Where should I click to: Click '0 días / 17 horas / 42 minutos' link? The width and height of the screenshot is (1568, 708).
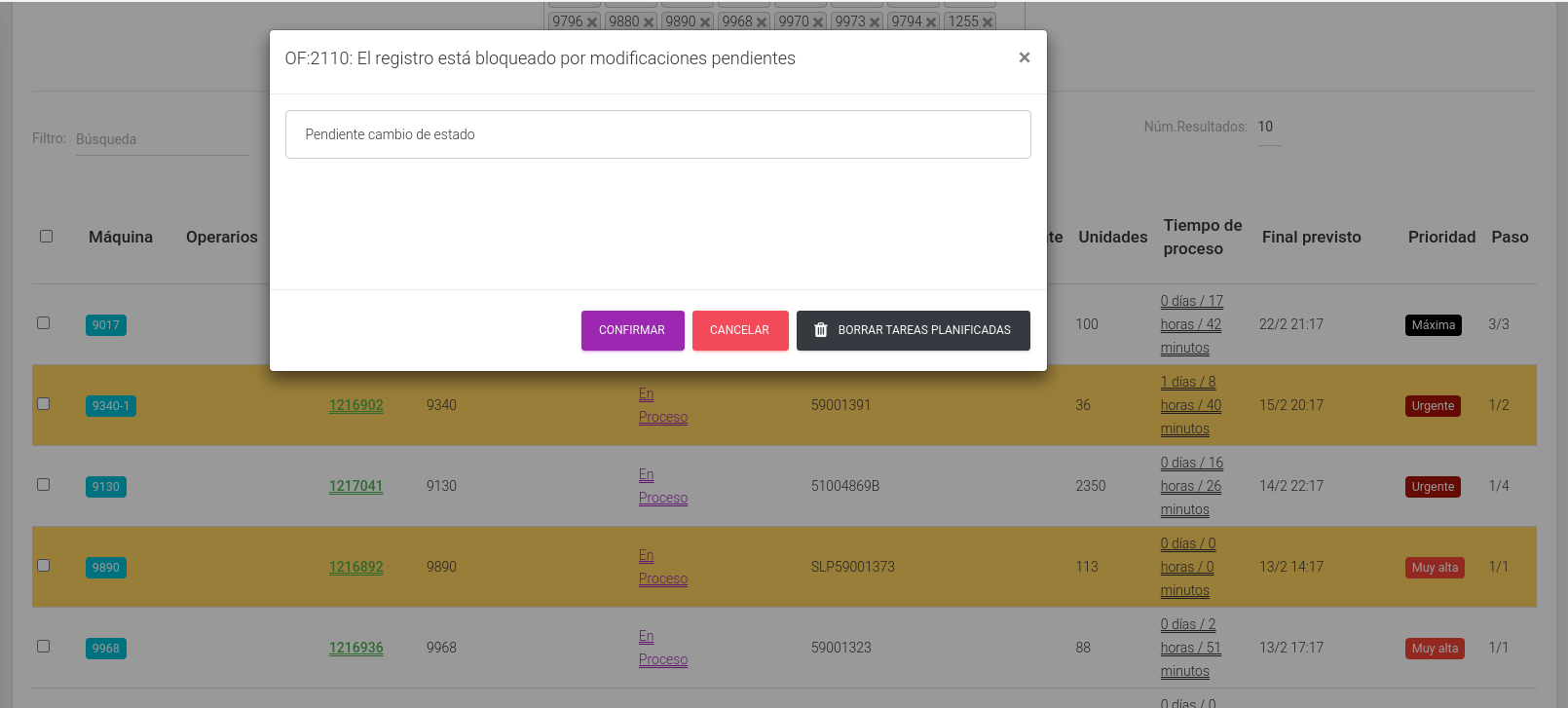(1192, 324)
